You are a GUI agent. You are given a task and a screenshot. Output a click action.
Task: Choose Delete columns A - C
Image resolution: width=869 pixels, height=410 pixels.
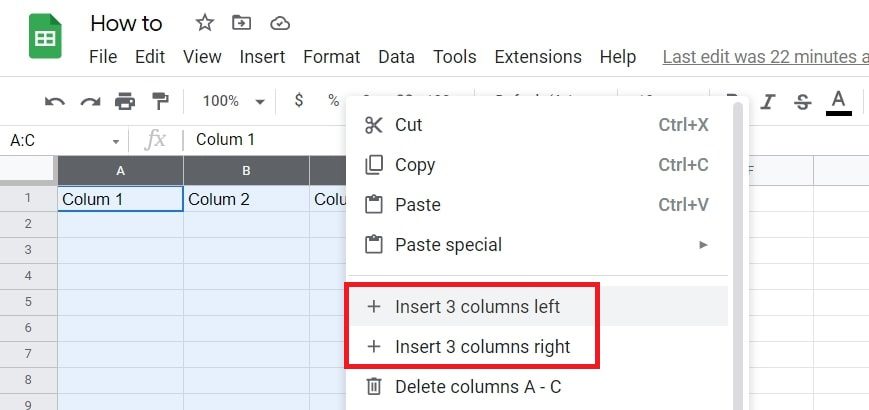tap(484, 386)
